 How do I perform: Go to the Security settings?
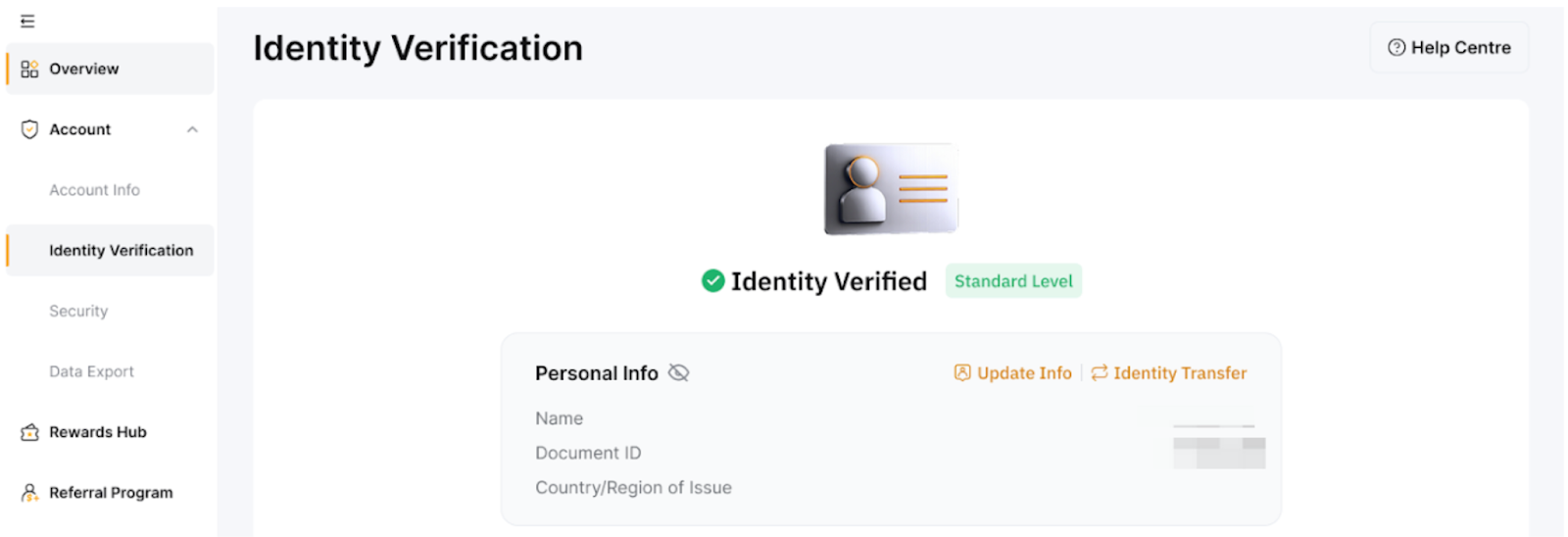click(78, 312)
